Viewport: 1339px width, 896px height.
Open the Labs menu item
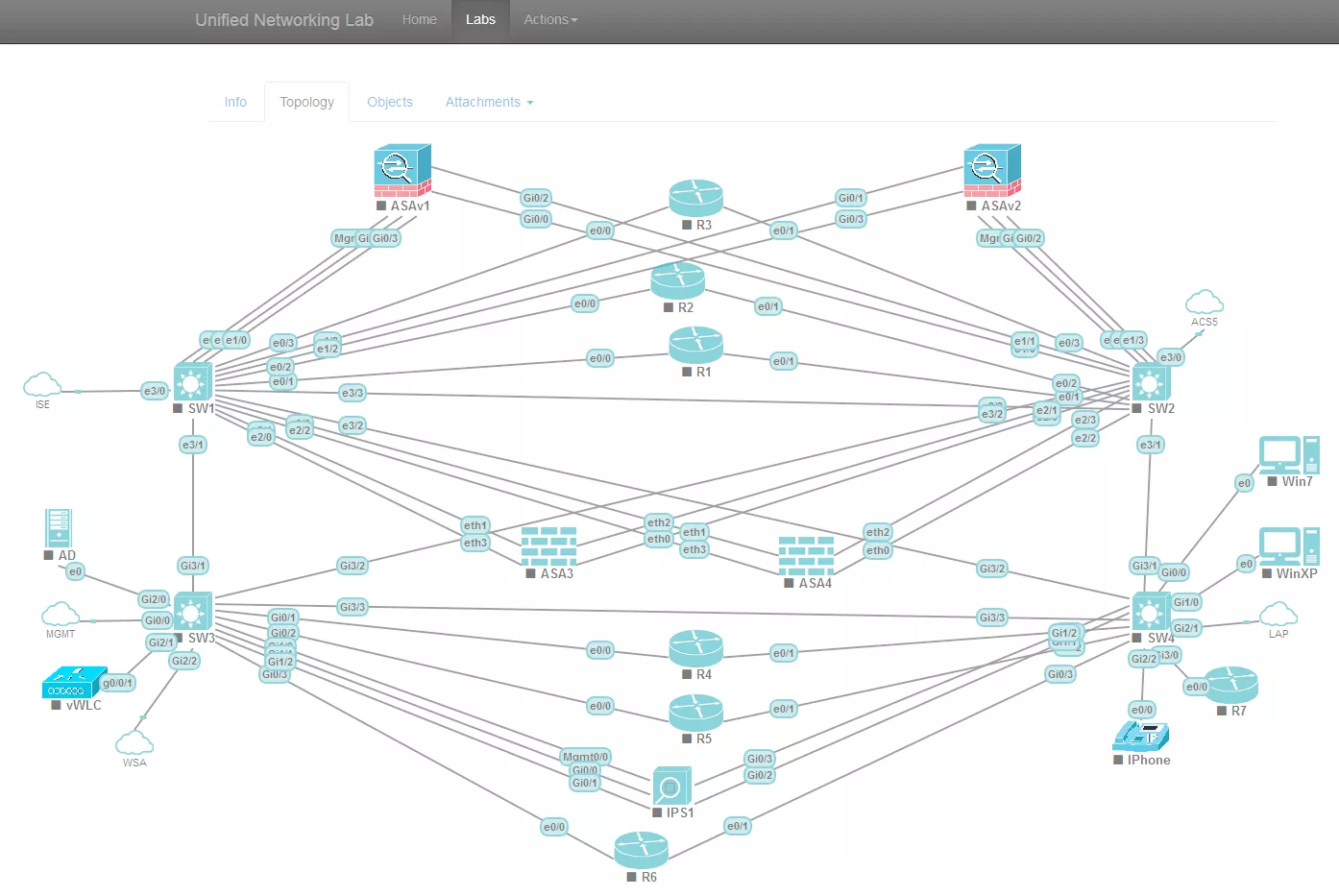pyautogui.click(x=480, y=19)
